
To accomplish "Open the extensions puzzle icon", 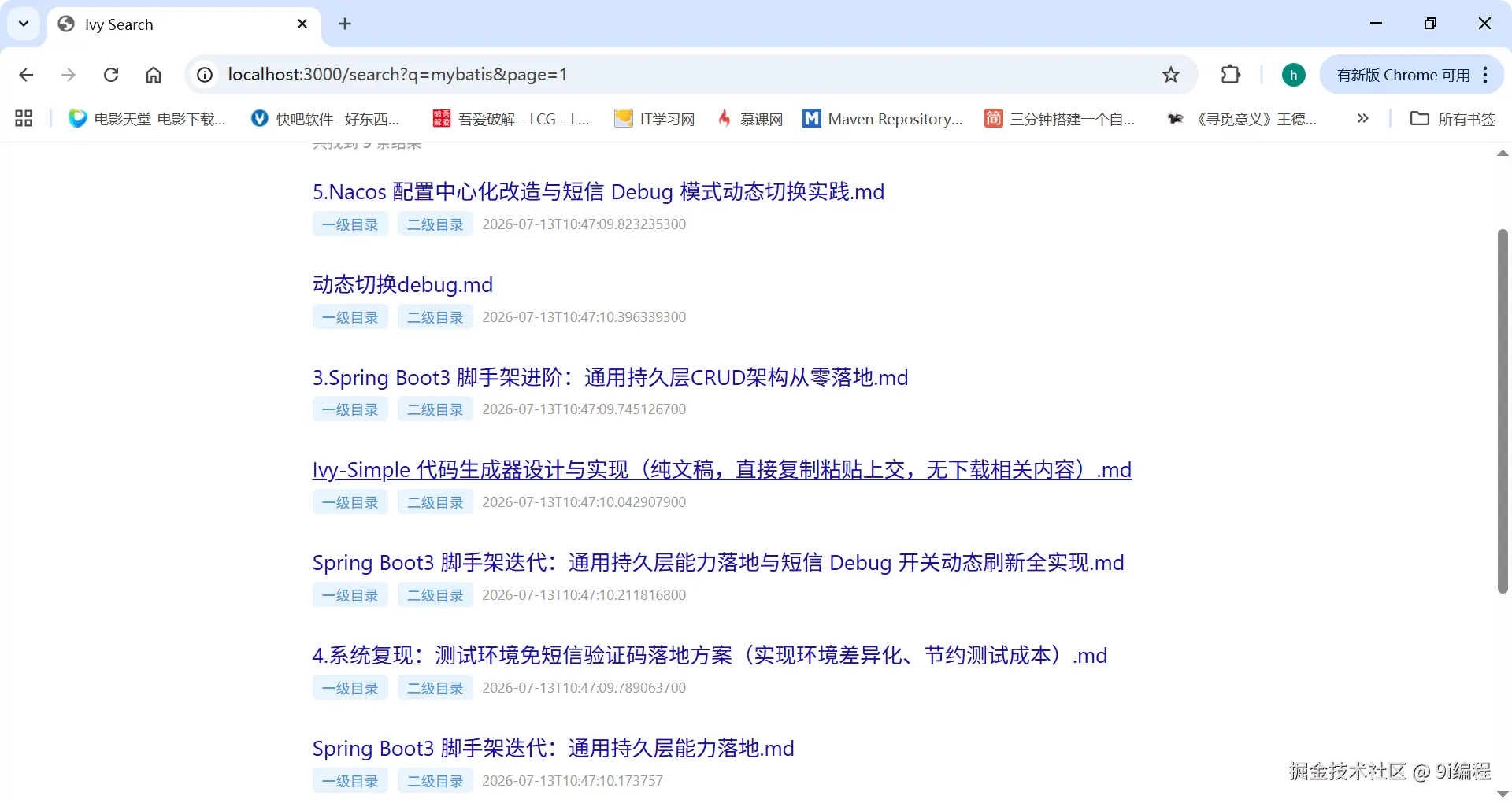I will 1231,75.
